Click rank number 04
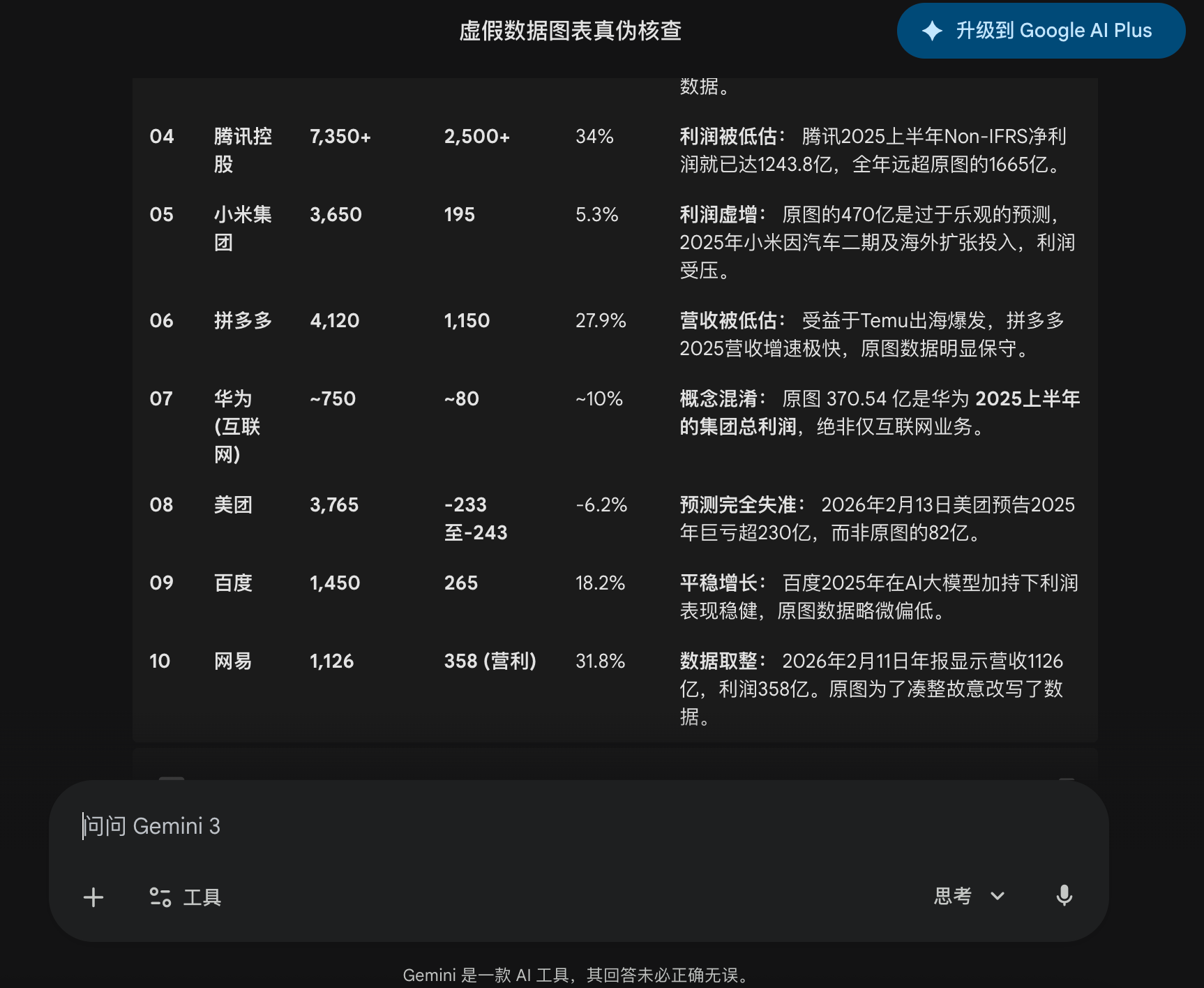The height and width of the screenshot is (988, 1204). 162,136
